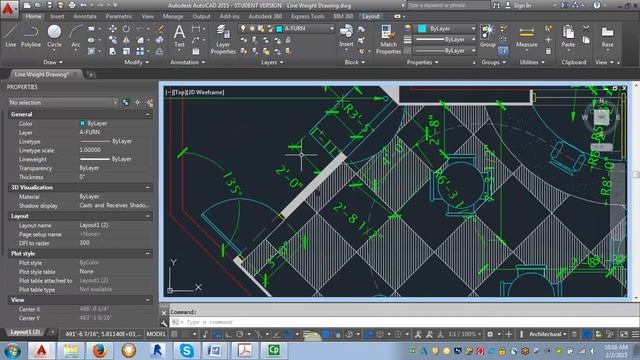Toggle ortho mode in the status bar
Viewport: 640px width, 360px height.
coord(228,334)
